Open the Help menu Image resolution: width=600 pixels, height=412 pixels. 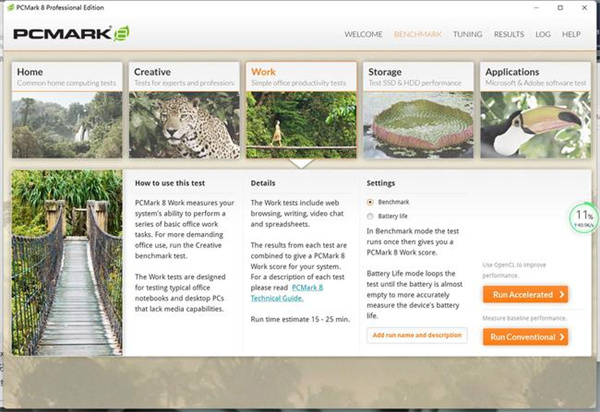(571, 34)
